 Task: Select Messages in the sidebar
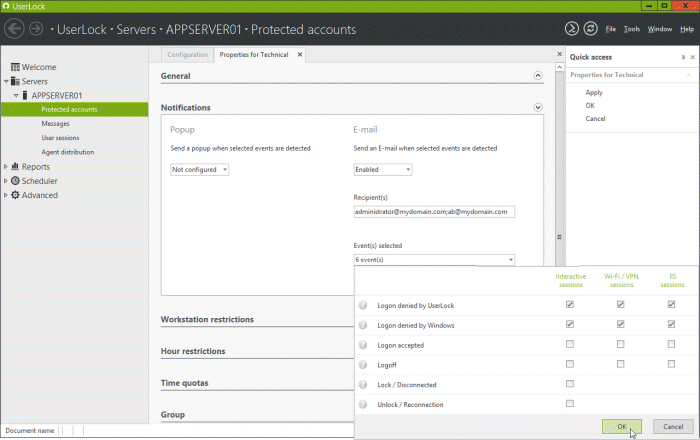(x=55, y=124)
